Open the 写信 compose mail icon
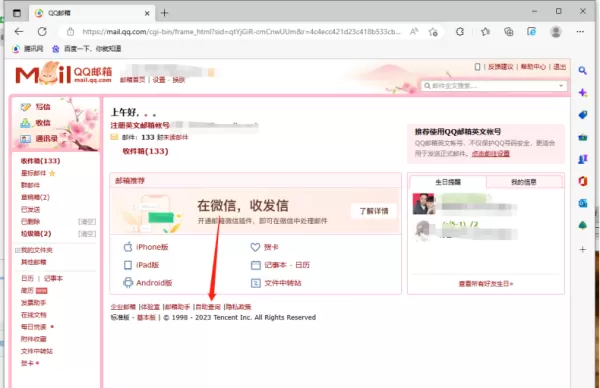The height and width of the screenshot is (388, 600). click(26, 107)
